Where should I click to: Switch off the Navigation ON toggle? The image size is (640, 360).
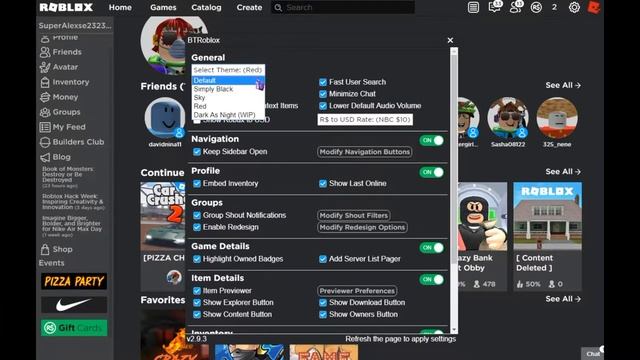[432, 140]
